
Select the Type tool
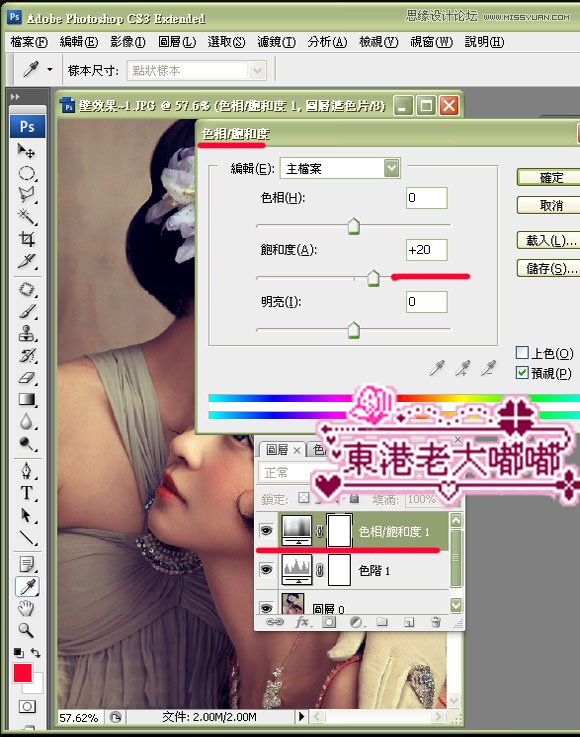[26, 493]
